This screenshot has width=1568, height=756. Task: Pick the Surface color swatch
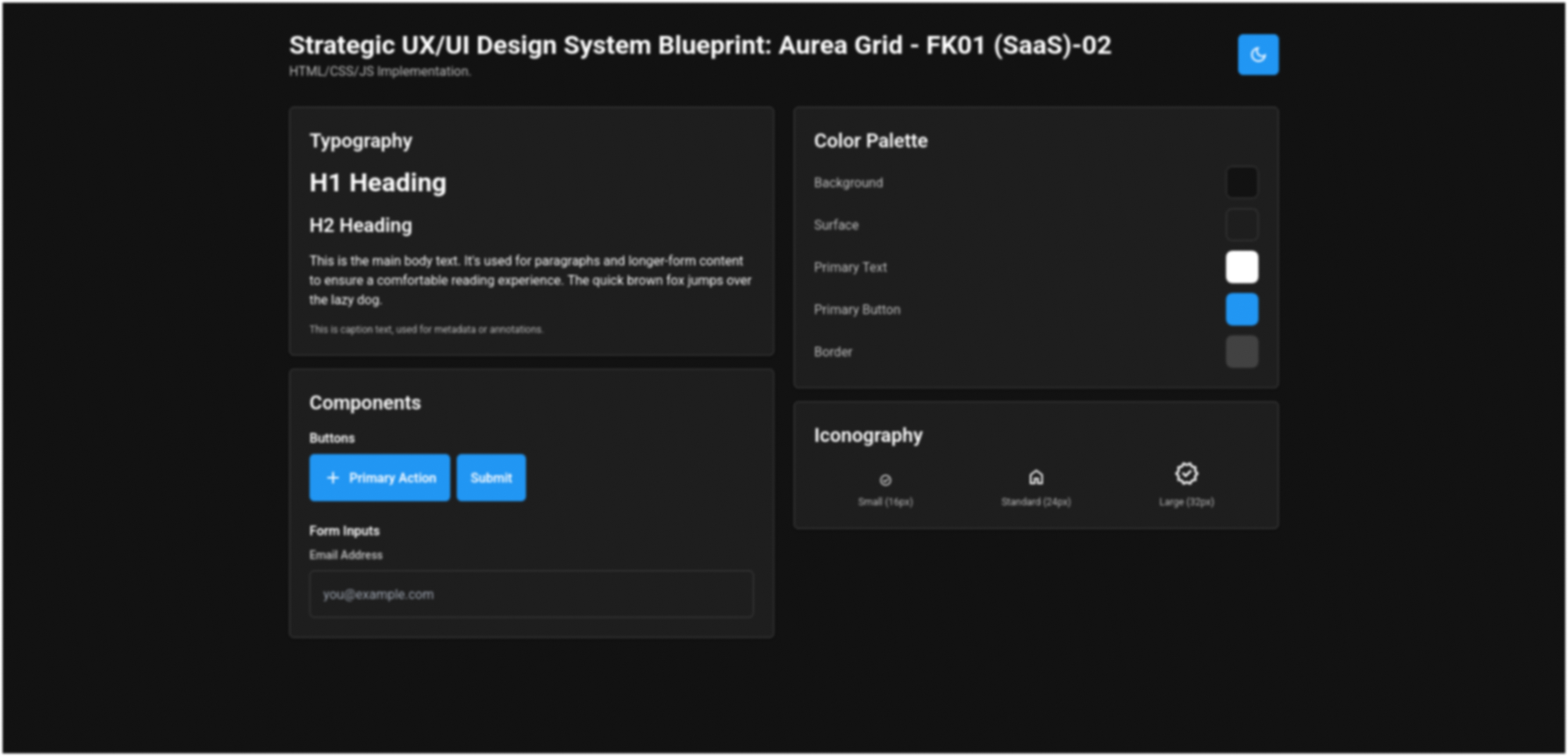(x=1242, y=225)
